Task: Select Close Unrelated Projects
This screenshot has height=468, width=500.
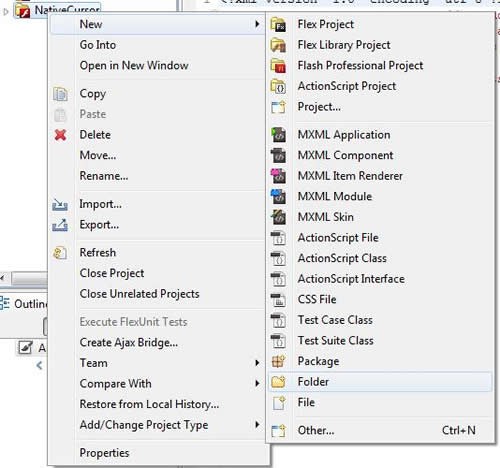Action: coord(139,294)
